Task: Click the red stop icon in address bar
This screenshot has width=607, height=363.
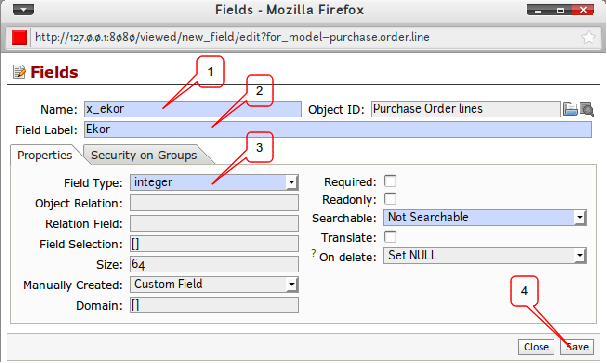Action: coord(19,38)
